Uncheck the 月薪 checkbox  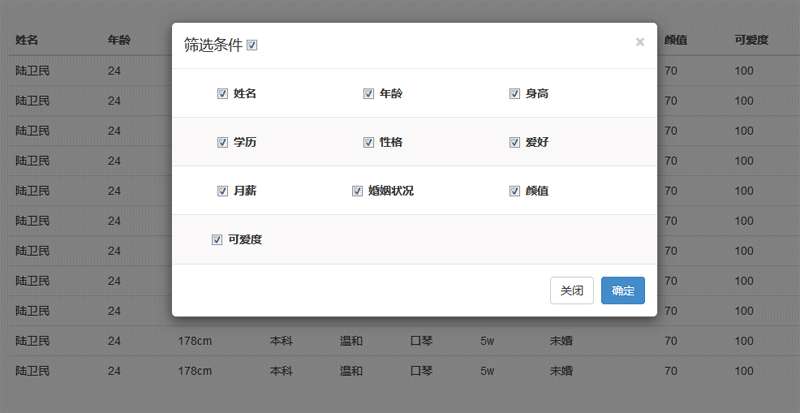click(x=222, y=191)
